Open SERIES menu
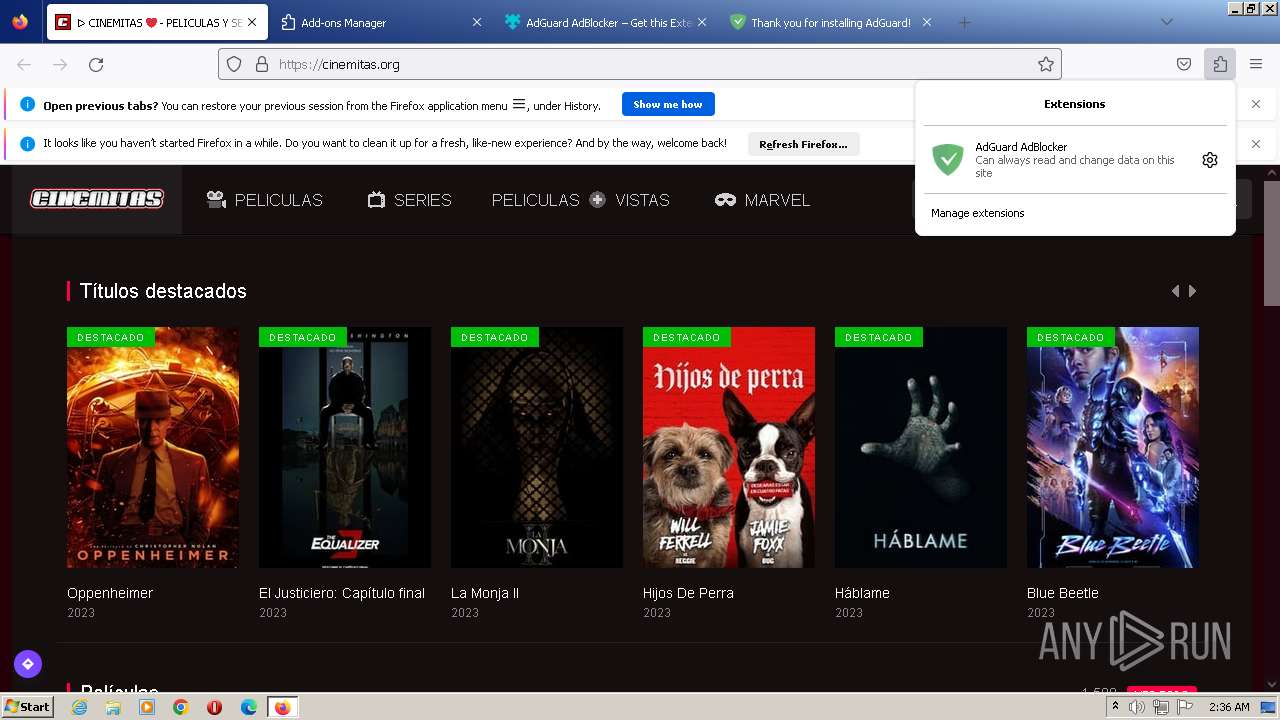Viewport: 1280px width, 720px height. click(x=409, y=200)
